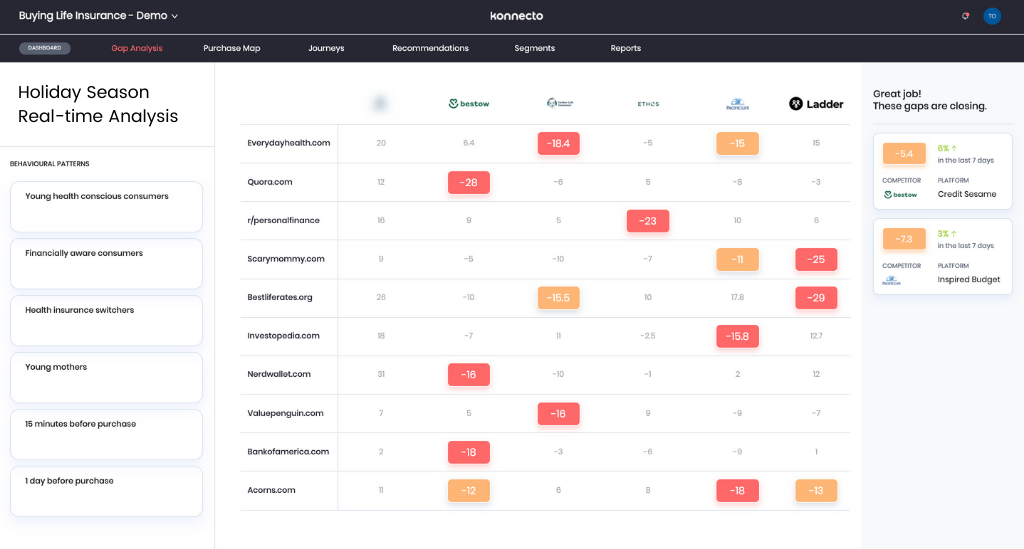Click the Everydayhealth.com row label
Viewport: 1024px width, 549px height.
[289, 143]
